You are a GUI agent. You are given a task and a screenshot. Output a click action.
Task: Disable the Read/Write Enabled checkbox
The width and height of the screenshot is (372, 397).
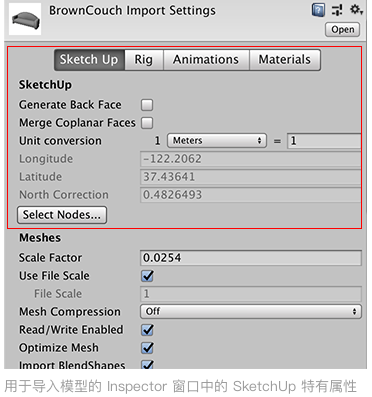tap(147, 330)
